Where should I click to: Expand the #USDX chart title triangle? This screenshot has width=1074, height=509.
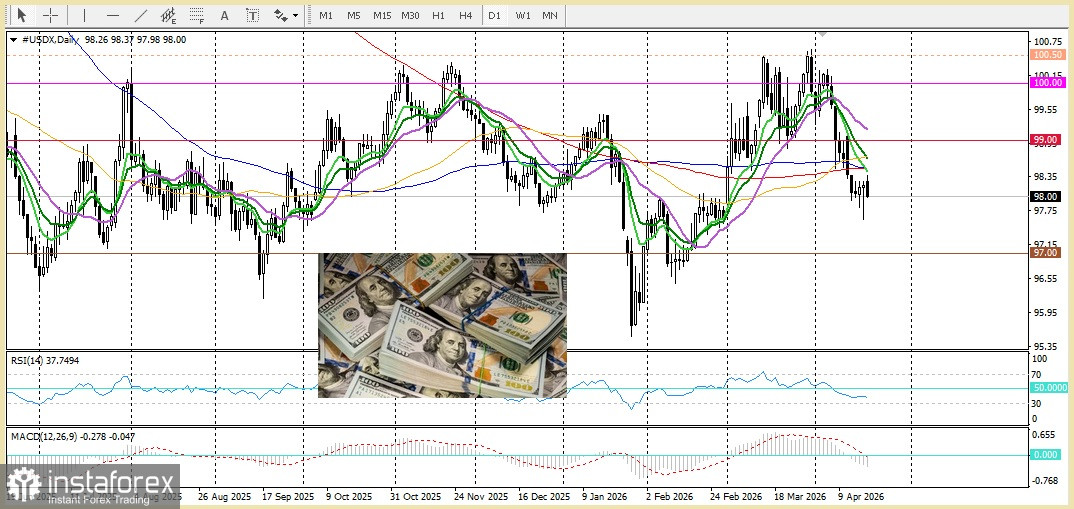[13, 40]
